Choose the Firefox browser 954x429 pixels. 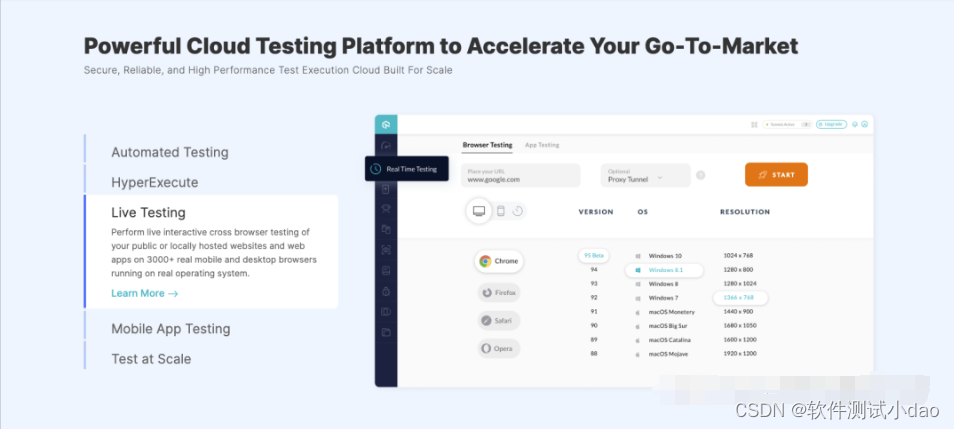click(499, 293)
